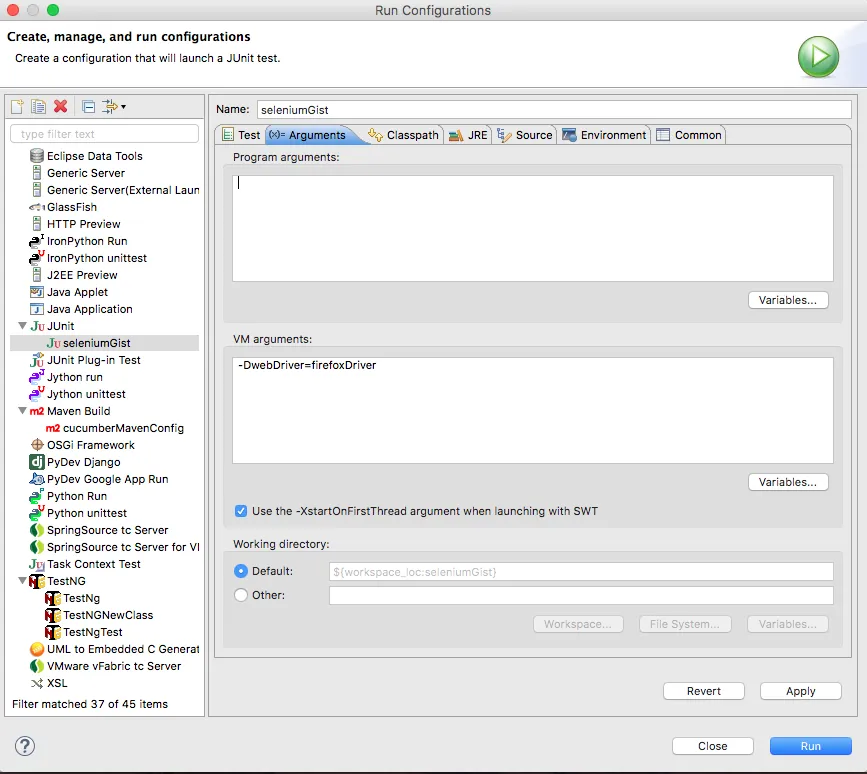Click the Duplicate configuration icon
This screenshot has width=867, height=774.
coord(38,106)
